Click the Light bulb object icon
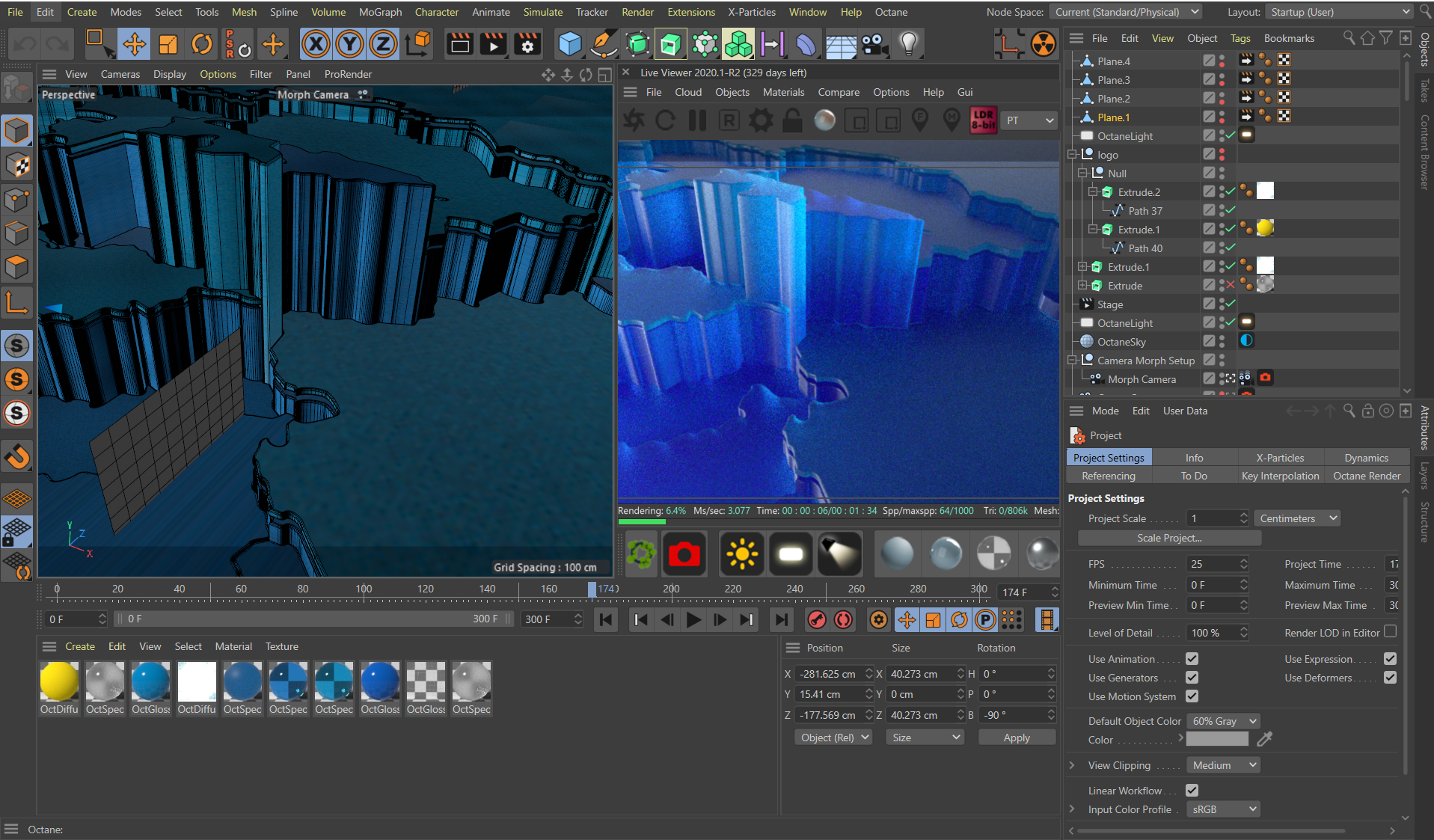The image size is (1434, 840). (x=908, y=44)
